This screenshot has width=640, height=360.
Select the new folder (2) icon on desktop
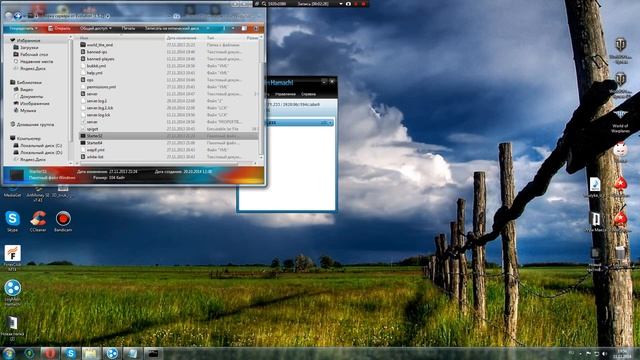coord(12,327)
